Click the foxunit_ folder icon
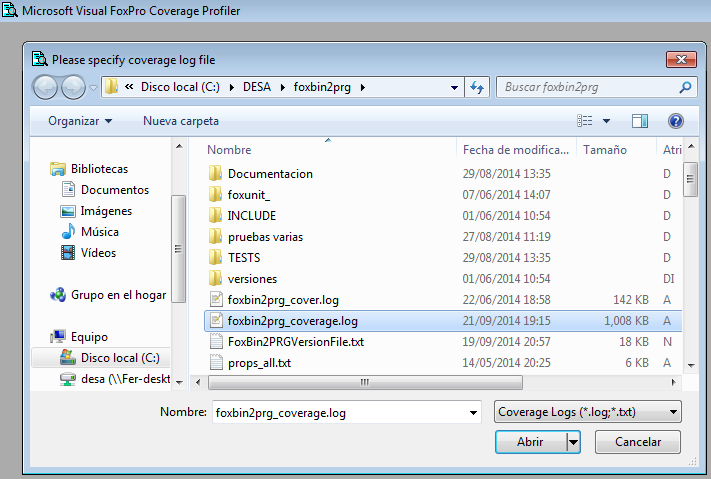 point(216,194)
